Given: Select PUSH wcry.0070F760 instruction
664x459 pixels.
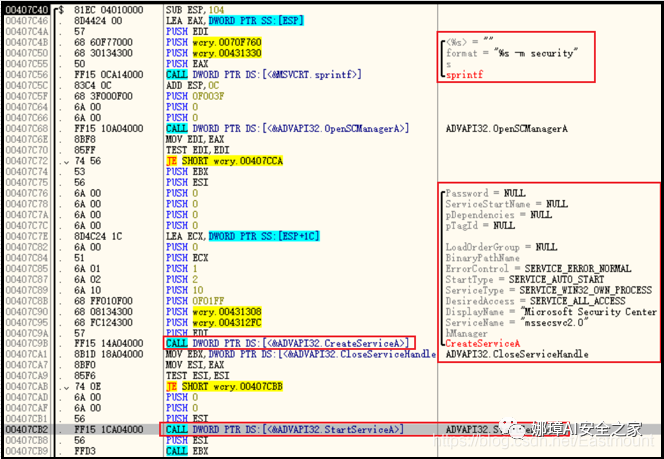Looking at the screenshot, I should click(214, 42).
